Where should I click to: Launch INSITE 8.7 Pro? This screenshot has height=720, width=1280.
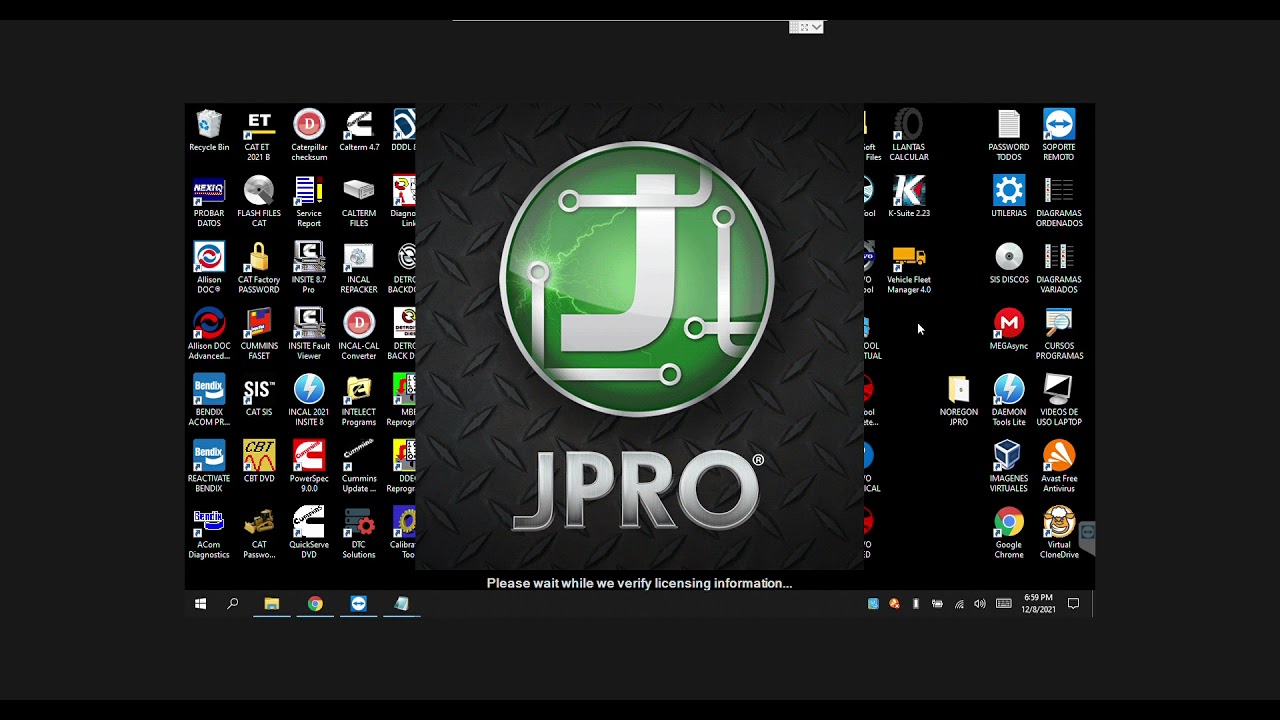point(309,268)
